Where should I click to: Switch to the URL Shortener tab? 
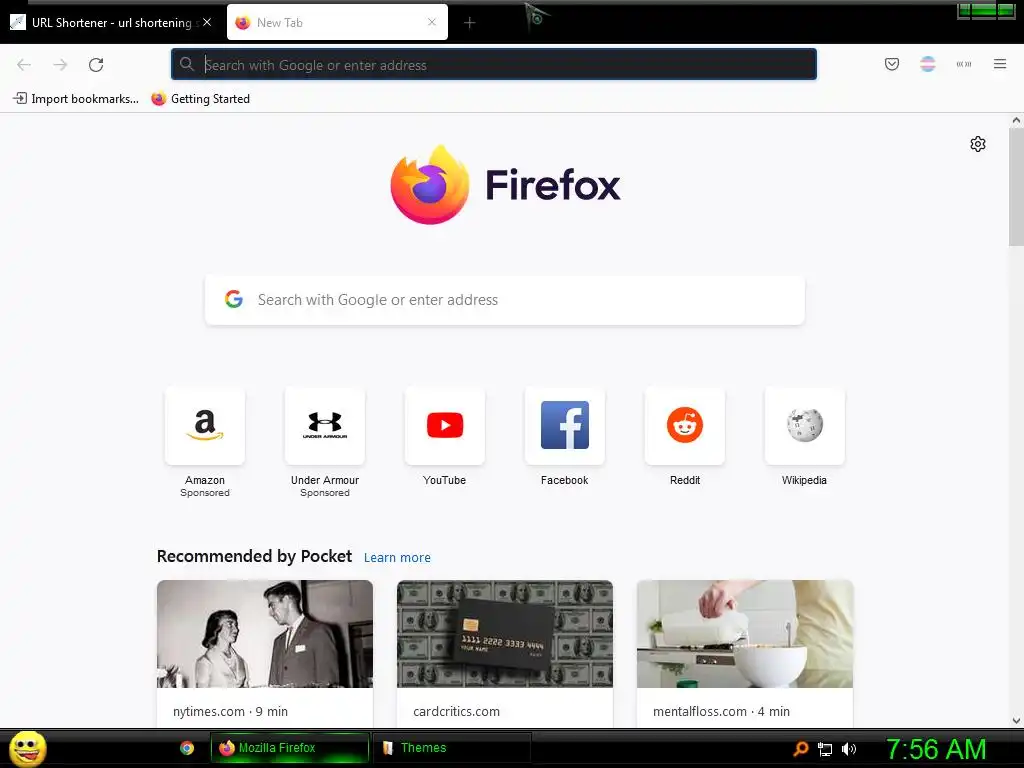[x=111, y=22]
